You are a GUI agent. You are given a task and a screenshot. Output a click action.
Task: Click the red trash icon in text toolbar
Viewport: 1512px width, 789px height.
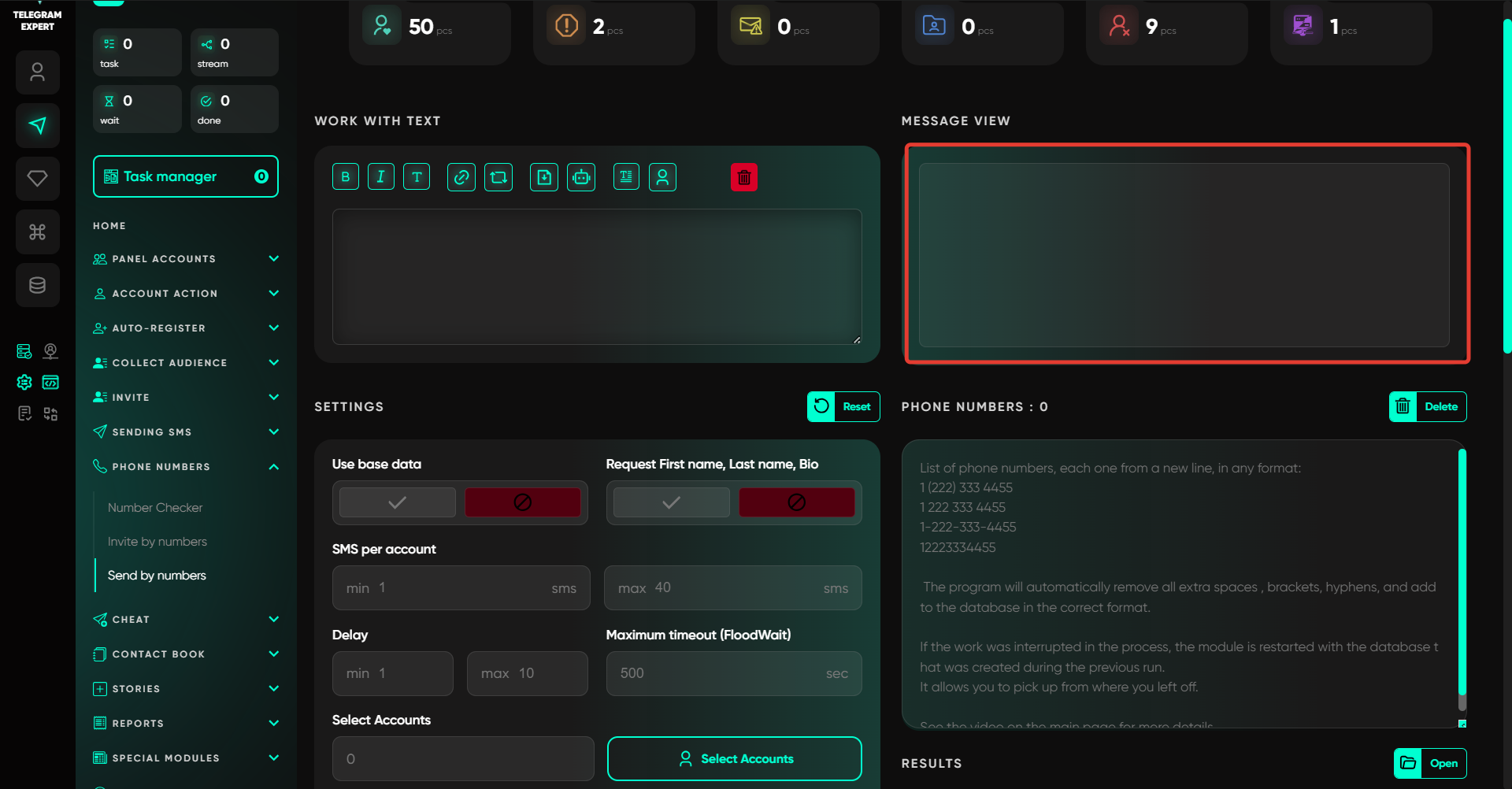[743, 177]
